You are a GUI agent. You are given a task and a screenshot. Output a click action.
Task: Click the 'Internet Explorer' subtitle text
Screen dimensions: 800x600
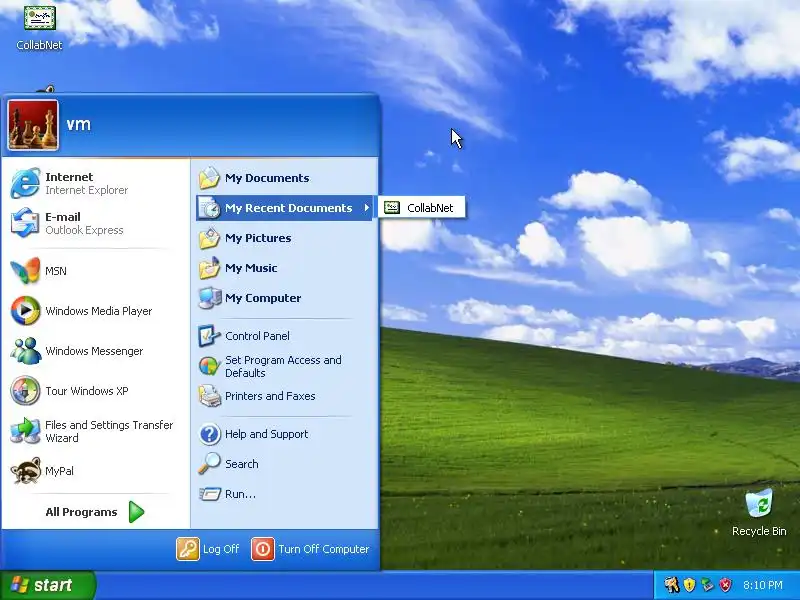coord(87,190)
